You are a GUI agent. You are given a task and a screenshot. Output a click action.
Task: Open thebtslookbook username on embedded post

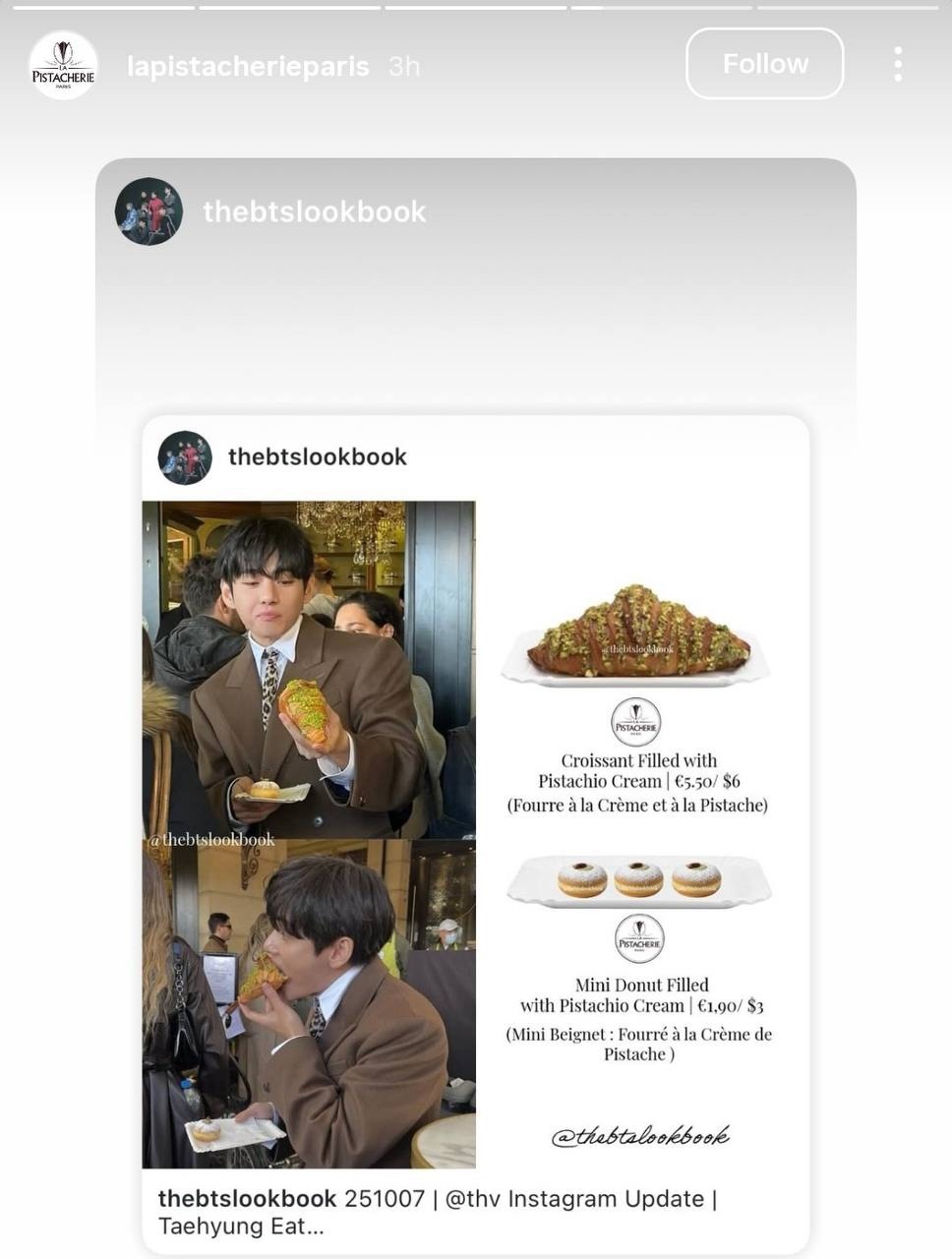pyautogui.click(x=318, y=456)
